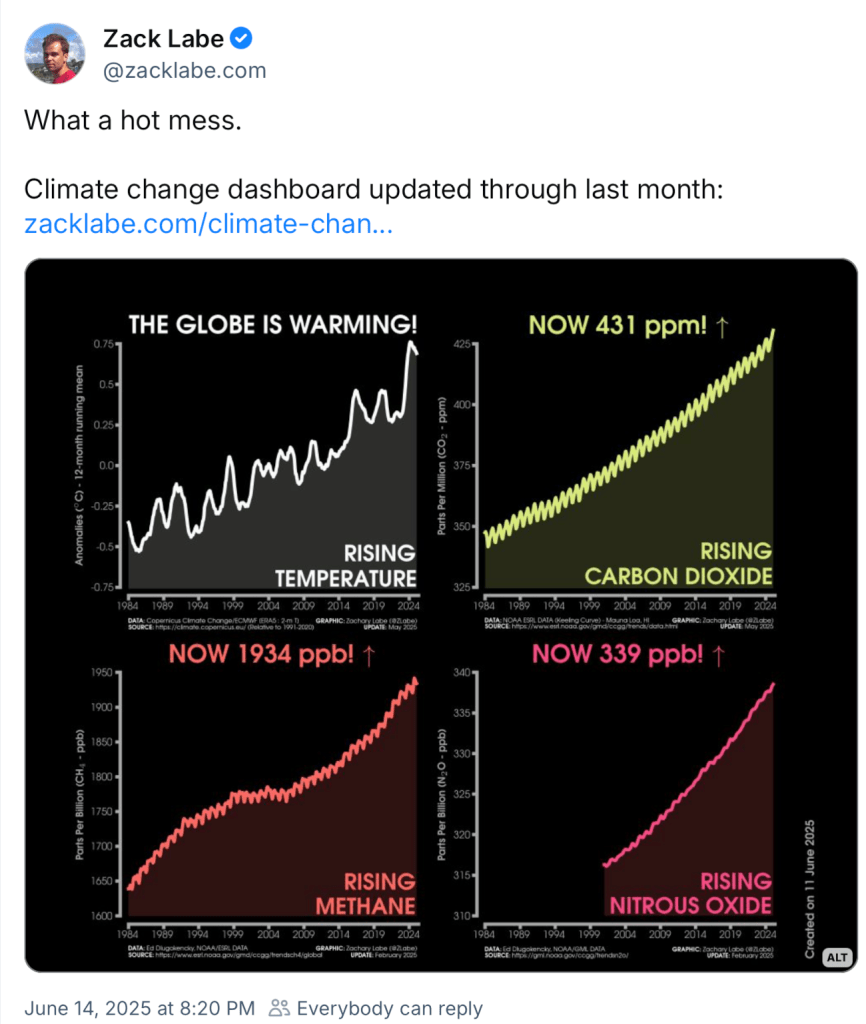Click the "NOW 1934 ppb!" title

tap(271, 655)
